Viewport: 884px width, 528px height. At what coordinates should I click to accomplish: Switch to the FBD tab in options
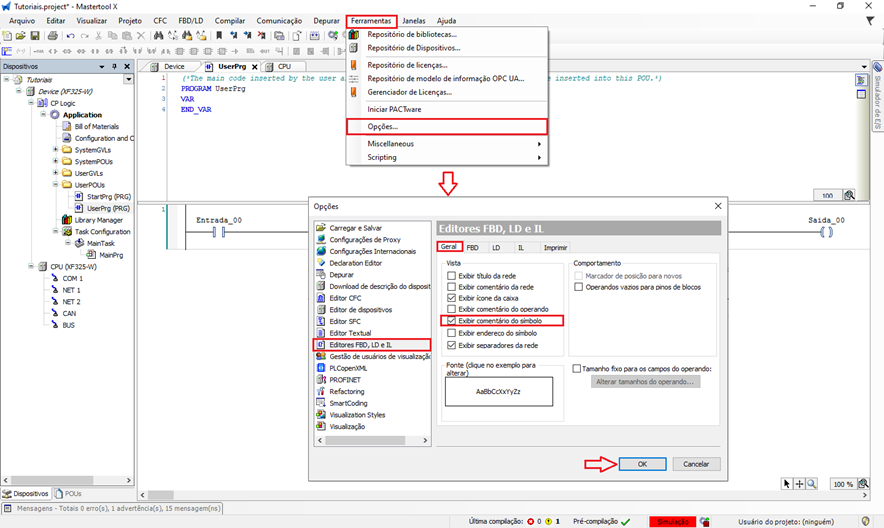(472, 246)
